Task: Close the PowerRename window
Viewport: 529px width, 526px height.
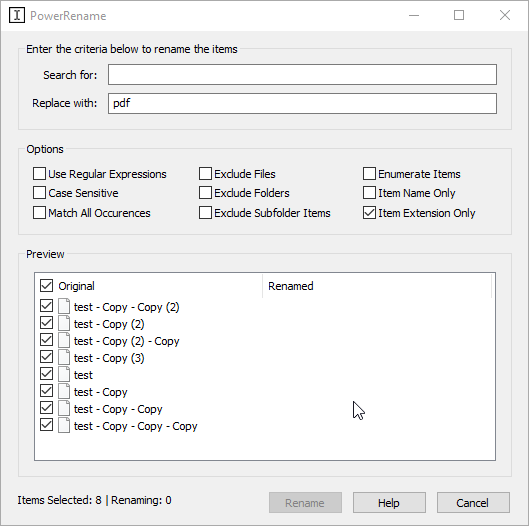Action: pos(505,15)
